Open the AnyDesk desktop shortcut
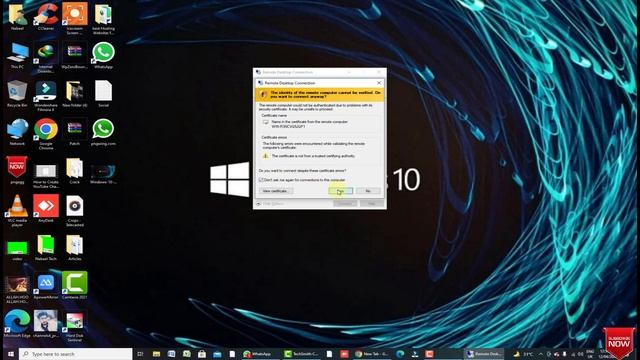 46,209
